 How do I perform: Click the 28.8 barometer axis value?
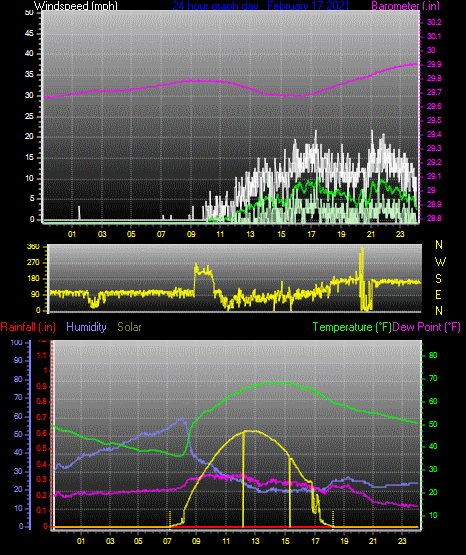coord(434,218)
